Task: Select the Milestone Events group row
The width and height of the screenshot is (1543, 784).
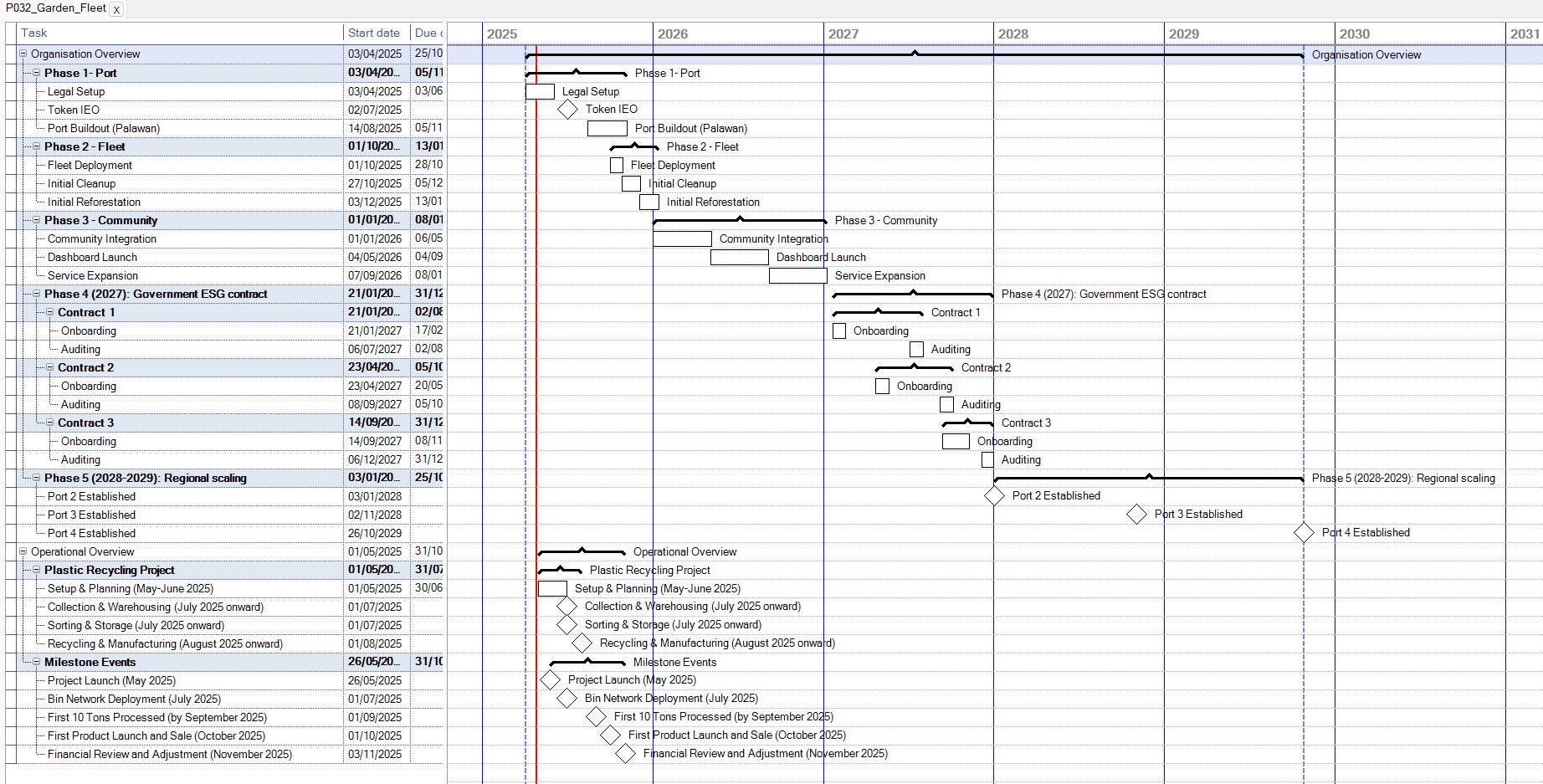Action: 90,662
